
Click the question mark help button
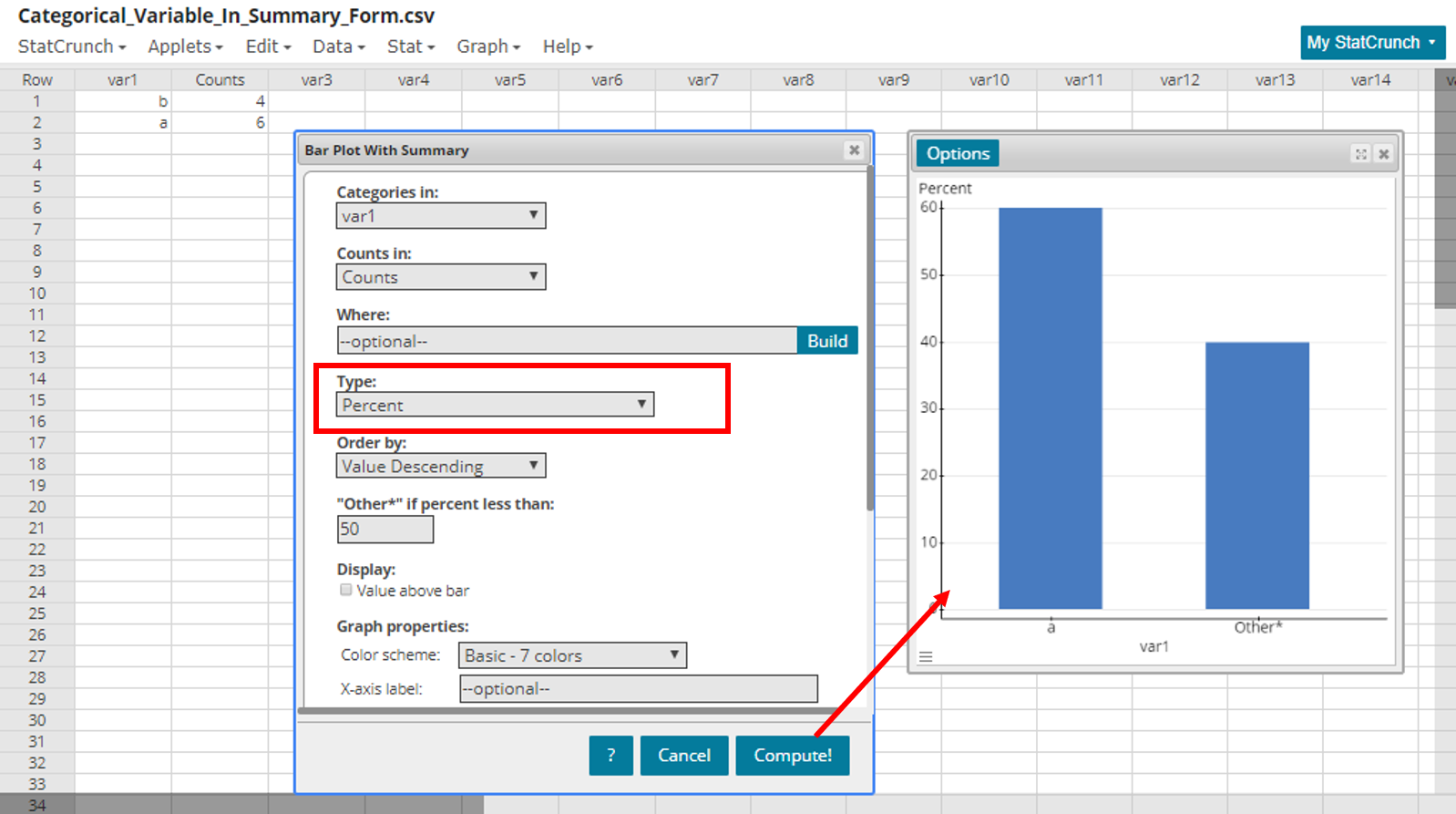(611, 756)
